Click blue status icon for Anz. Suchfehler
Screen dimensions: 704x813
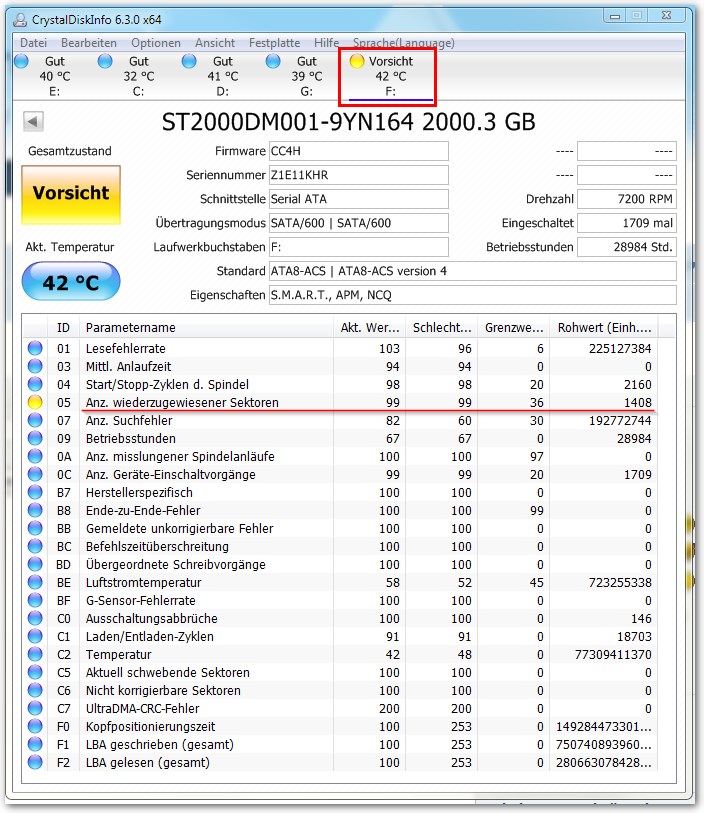coord(35,420)
